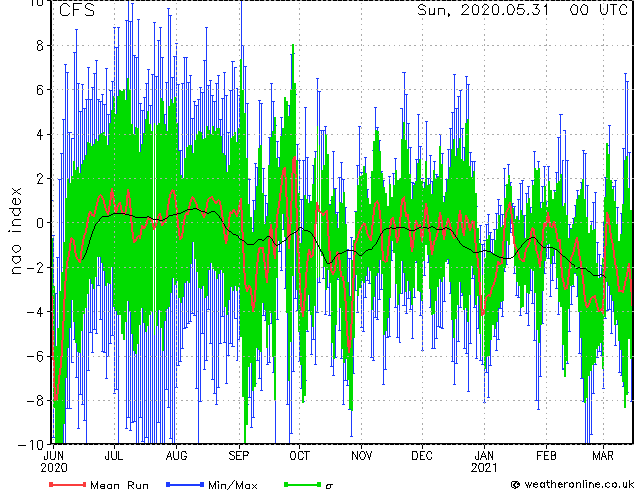Click the y-axis value 4
This screenshot has height=490, width=634.
coord(40,134)
